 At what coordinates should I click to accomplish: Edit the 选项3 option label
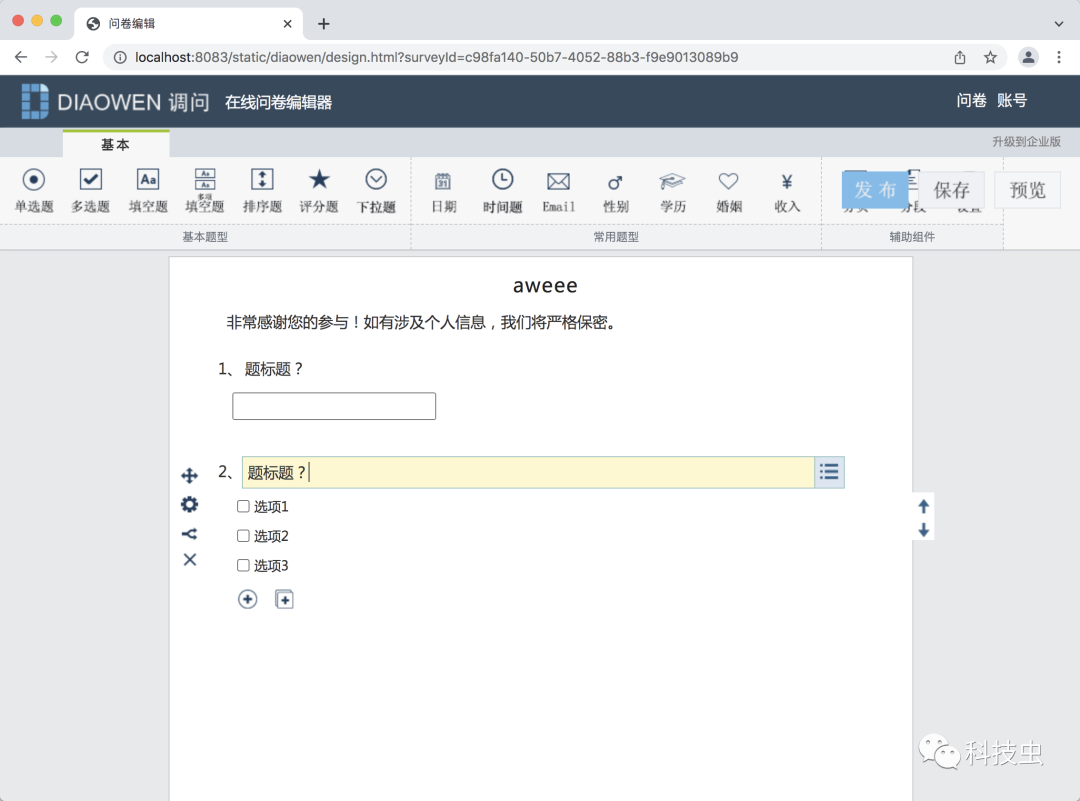click(271, 566)
